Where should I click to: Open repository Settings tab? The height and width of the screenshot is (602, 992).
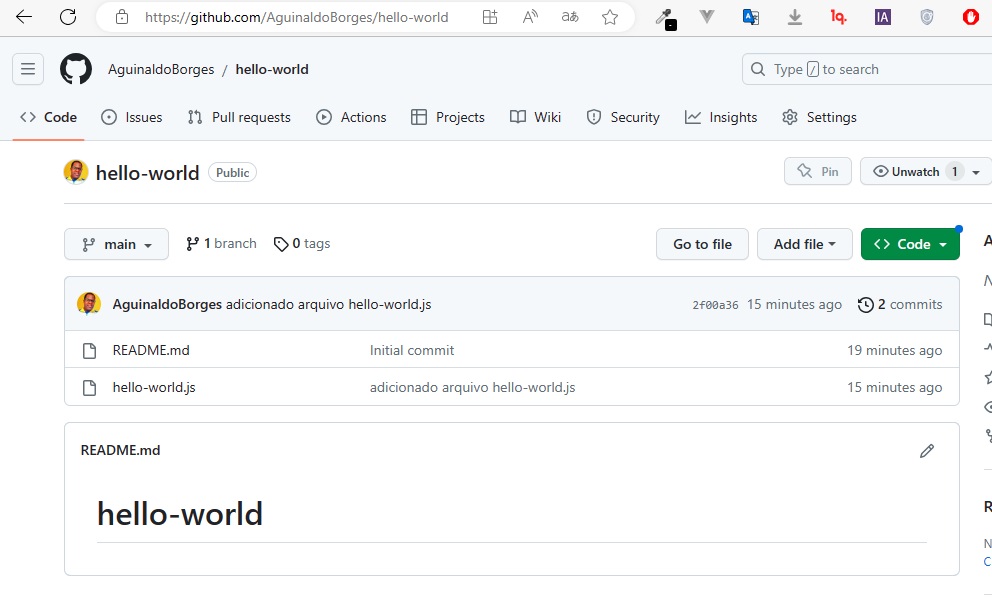pyautogui.click(x=819, y=117)
